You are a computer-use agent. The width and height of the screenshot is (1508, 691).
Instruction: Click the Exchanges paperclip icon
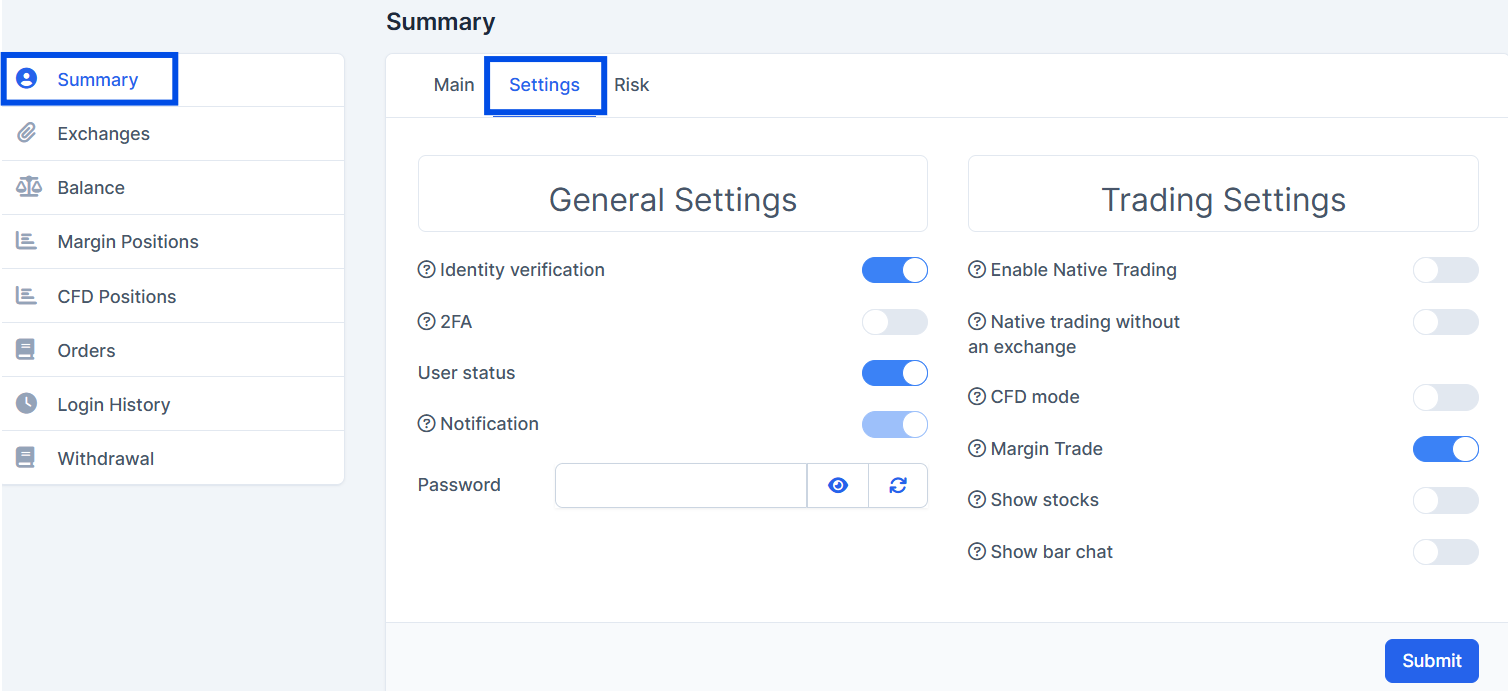click(x=26, y=132)
